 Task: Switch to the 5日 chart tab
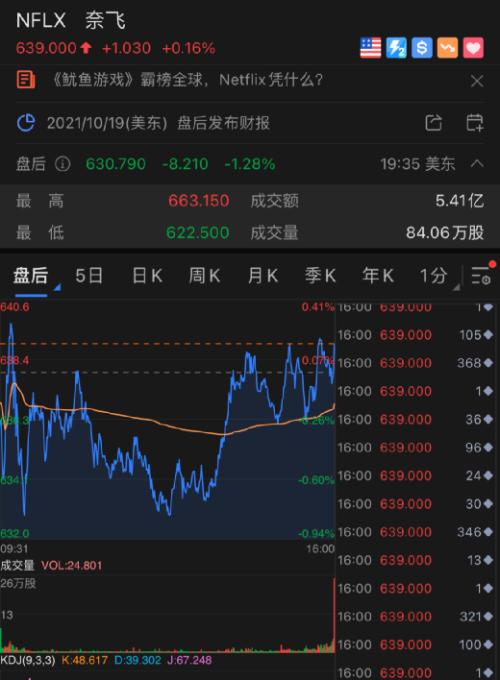[89, 275]
